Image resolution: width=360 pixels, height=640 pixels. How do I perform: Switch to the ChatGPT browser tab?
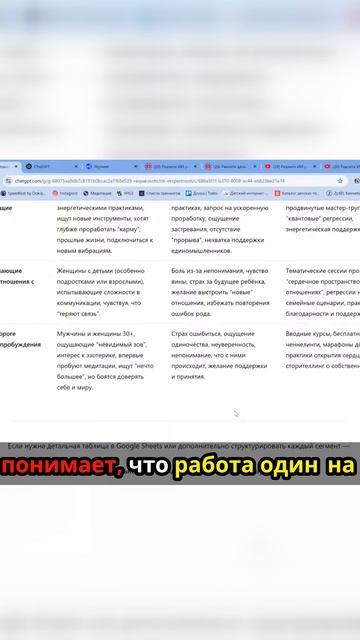51,167
